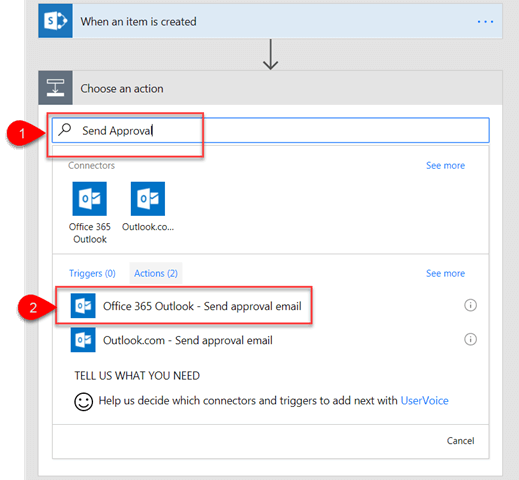Viewport: 519px width, 480px height.
Task: Show info for Office 365 Send approval email
Action: pyautogui.click(x=470, y=305)
